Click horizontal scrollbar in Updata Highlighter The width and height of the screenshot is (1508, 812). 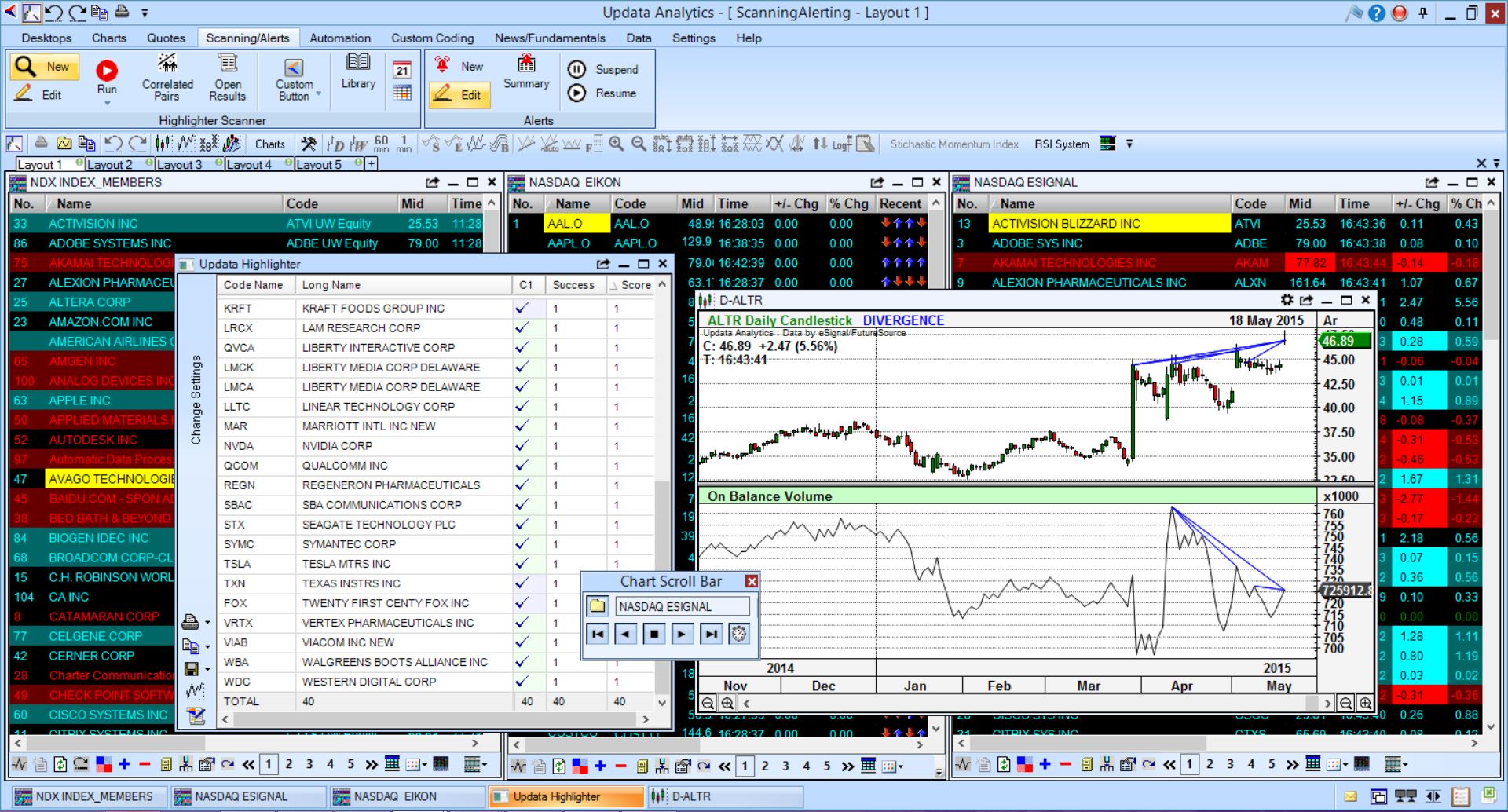click(434, 719)
